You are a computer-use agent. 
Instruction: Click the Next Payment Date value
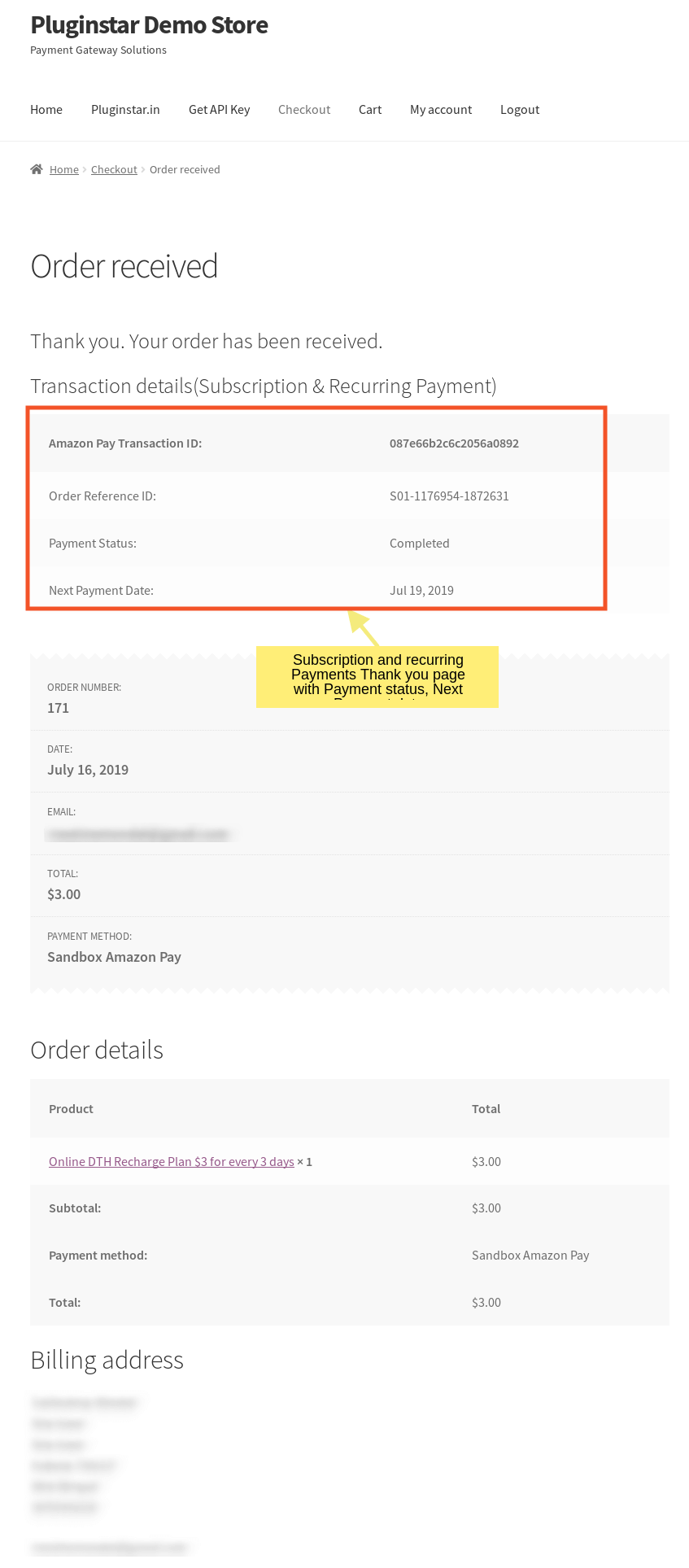point(421,591)
